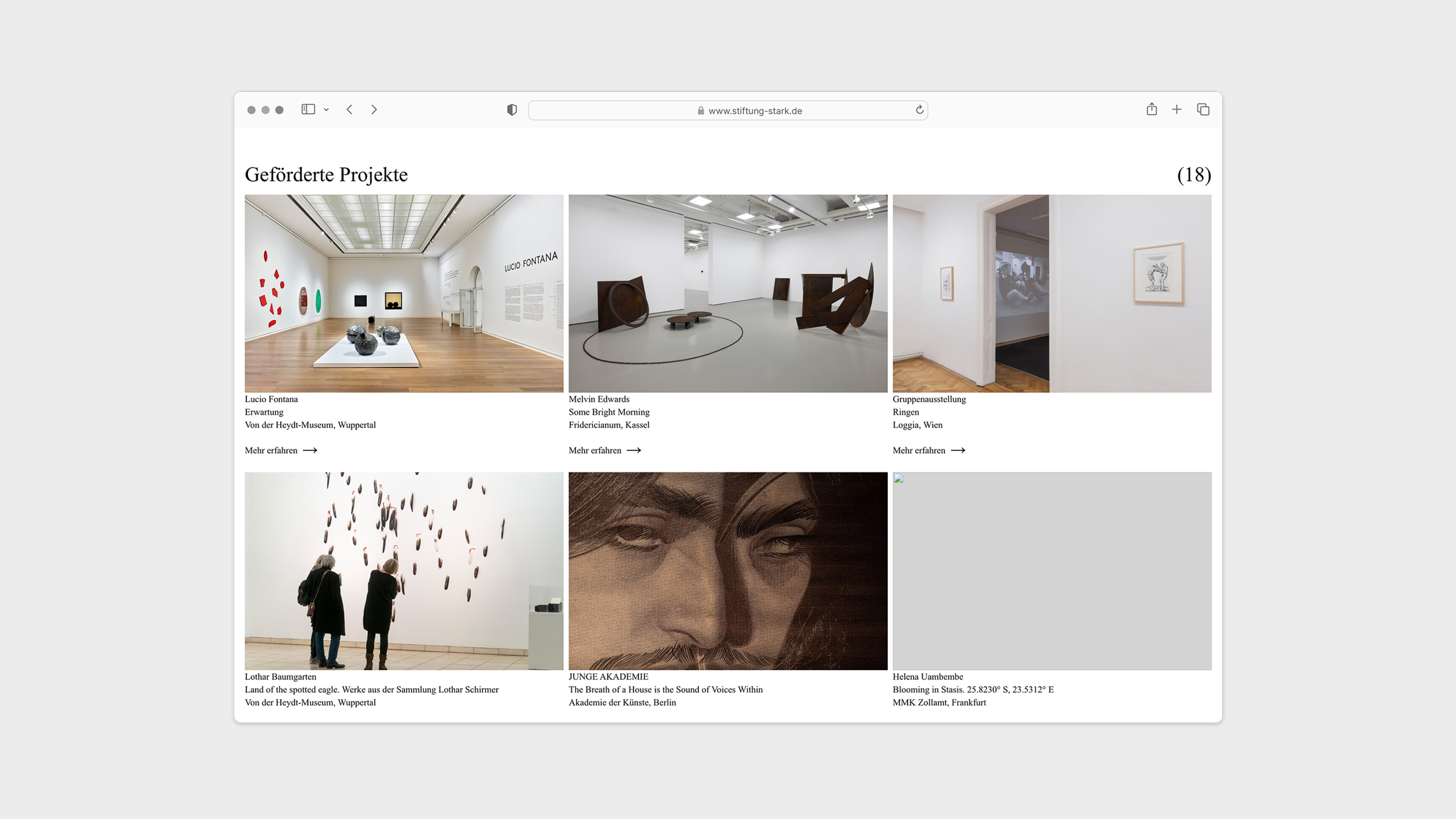Image resolution: width=1456 pixels, height=819 pixels.
Task: Click the Land of the spotted eagle title
Action: coord(372,689)
